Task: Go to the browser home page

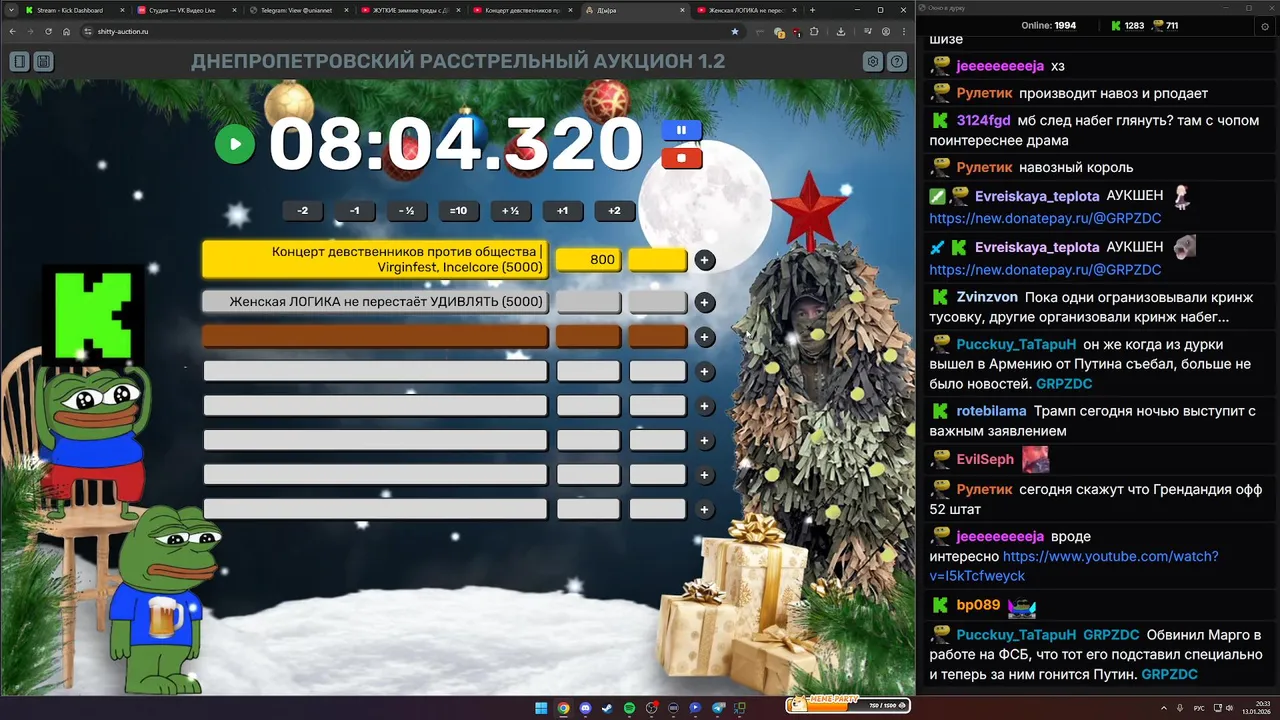Action: [x=67, y=31]
